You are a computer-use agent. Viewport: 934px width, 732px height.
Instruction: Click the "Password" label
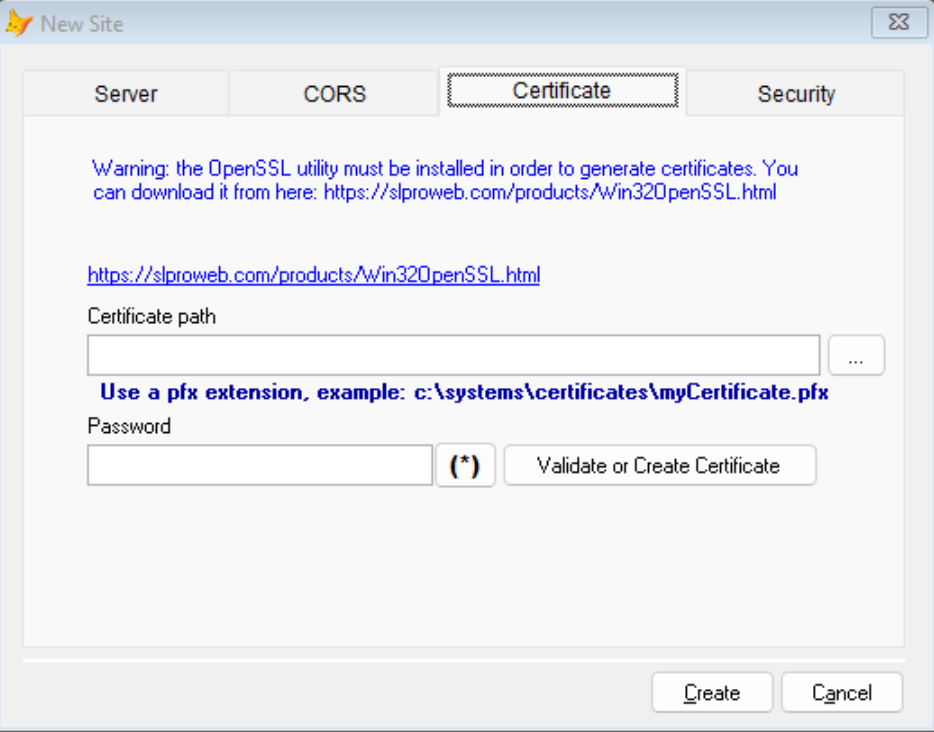(129, 426)
